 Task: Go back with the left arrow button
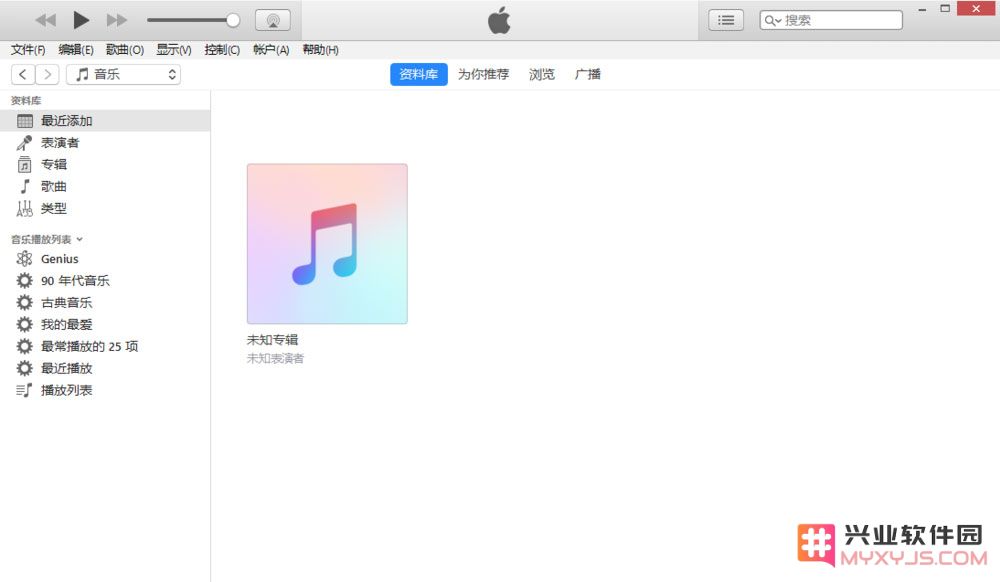pyautogui.click(x=23, y=75)
